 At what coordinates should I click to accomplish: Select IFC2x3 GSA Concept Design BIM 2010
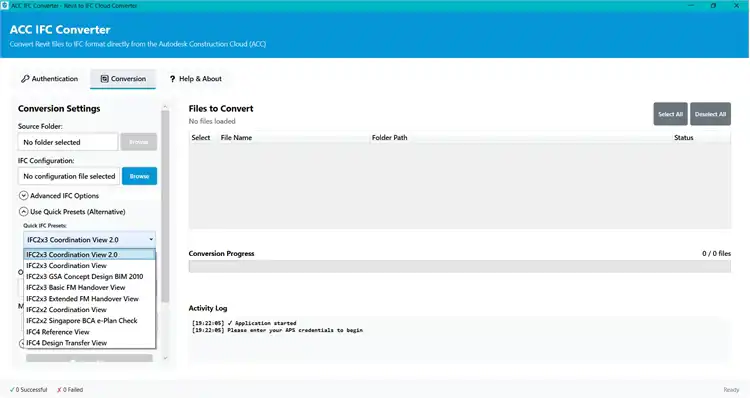click(x=89, y=276)
